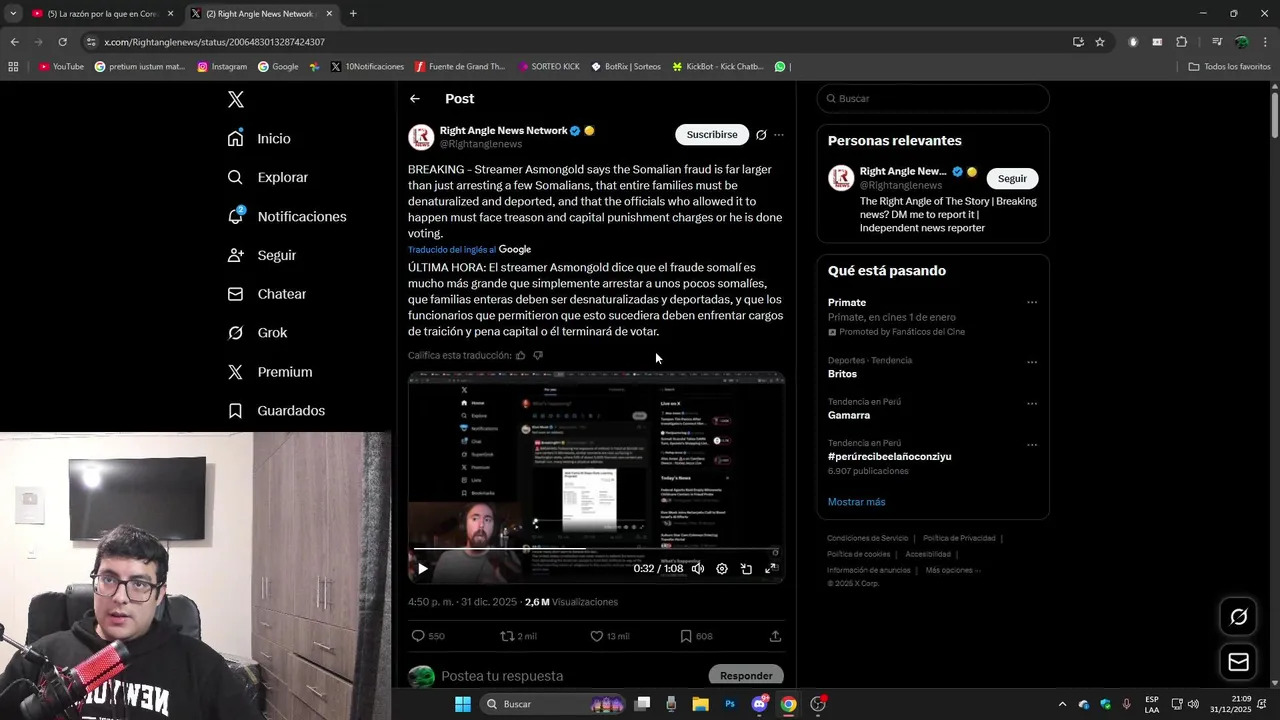Screen dimensions: 1280x720
Task: Click the share icon on the post
Action: pos(775,636)
